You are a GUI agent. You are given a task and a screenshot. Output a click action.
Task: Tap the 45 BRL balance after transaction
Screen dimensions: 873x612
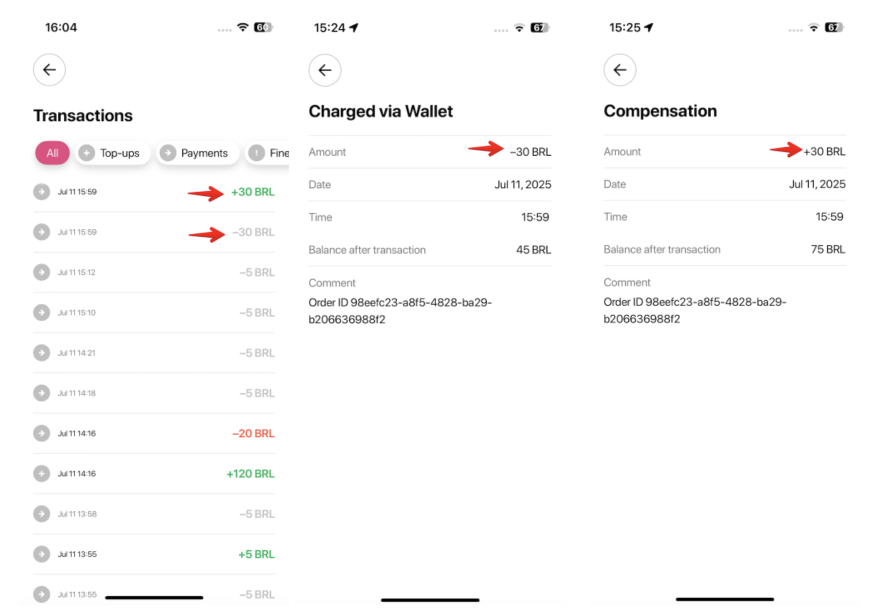click(533, 250)
